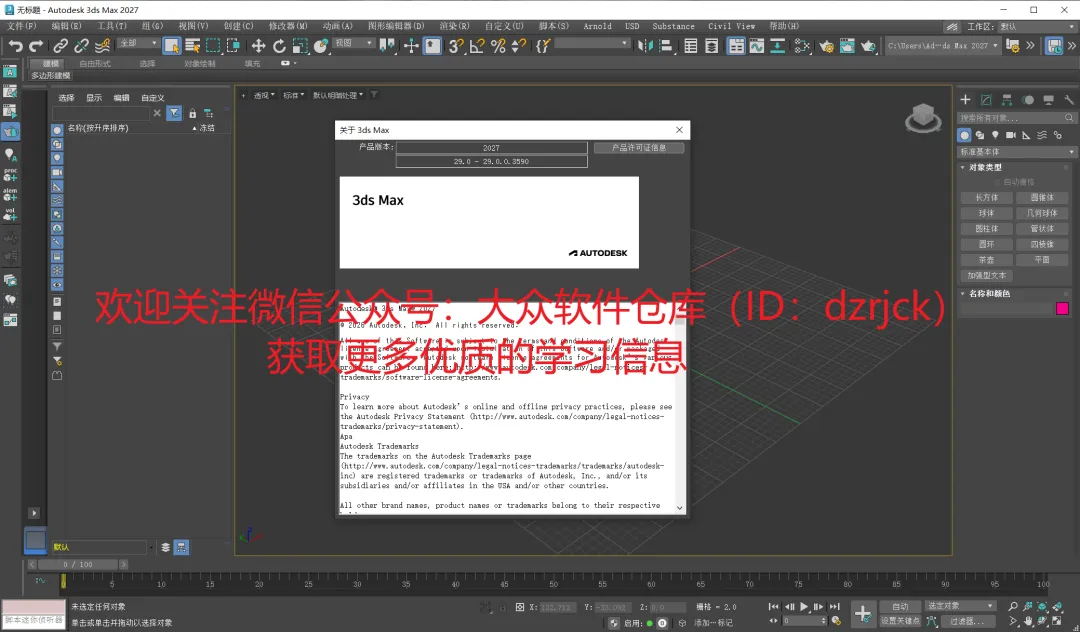Open the magenta object color swatch
This screenshot has height=632, width=1080.
(x=1062, y=308)
